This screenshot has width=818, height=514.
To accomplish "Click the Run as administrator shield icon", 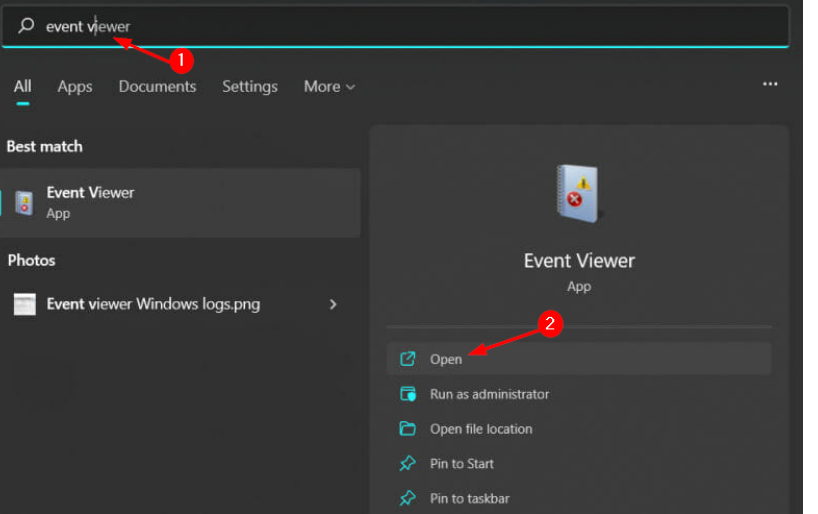I will (407, 394).
